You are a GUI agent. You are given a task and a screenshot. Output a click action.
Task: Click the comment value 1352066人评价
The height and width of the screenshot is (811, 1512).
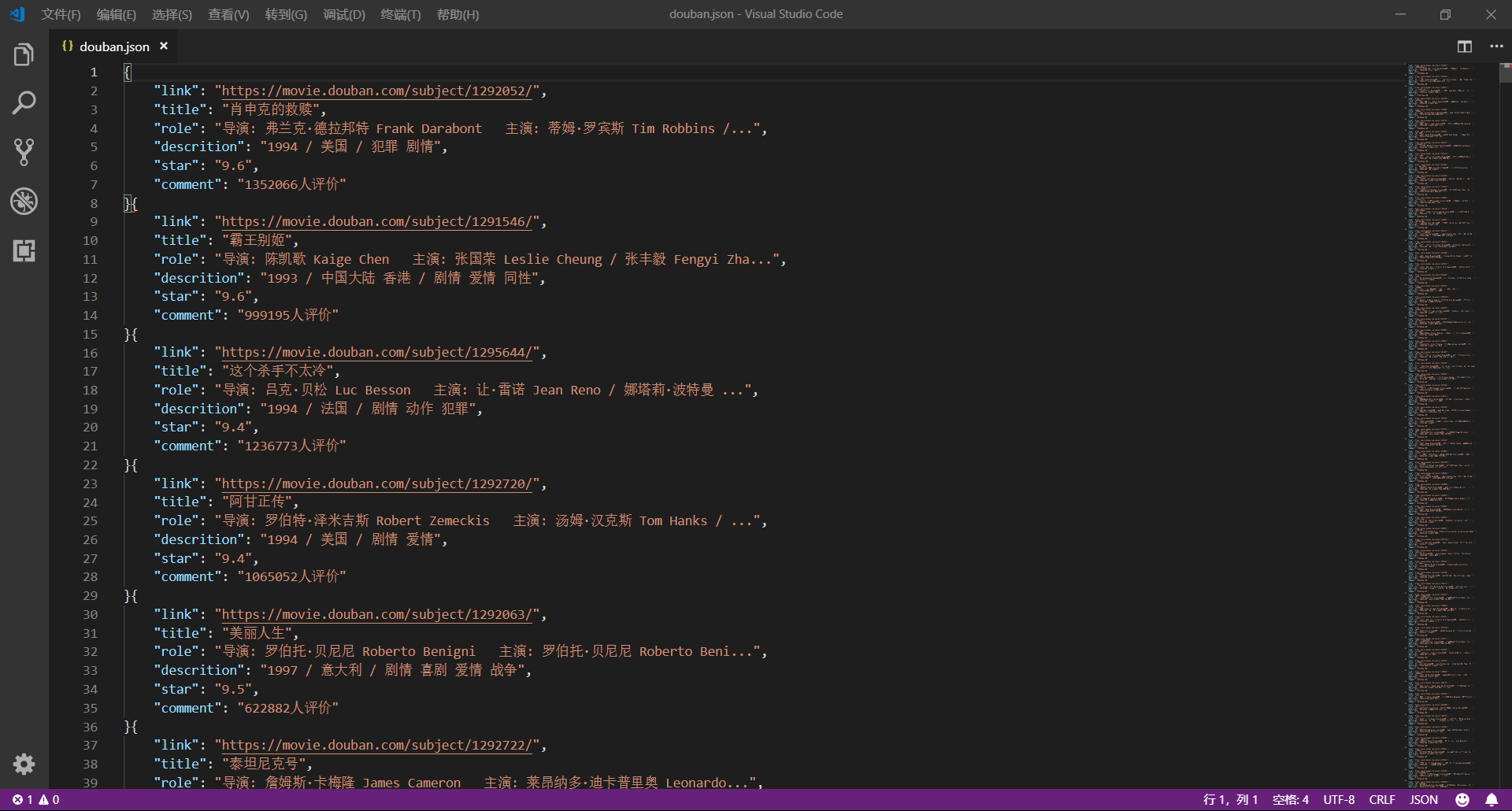point(291,184)
